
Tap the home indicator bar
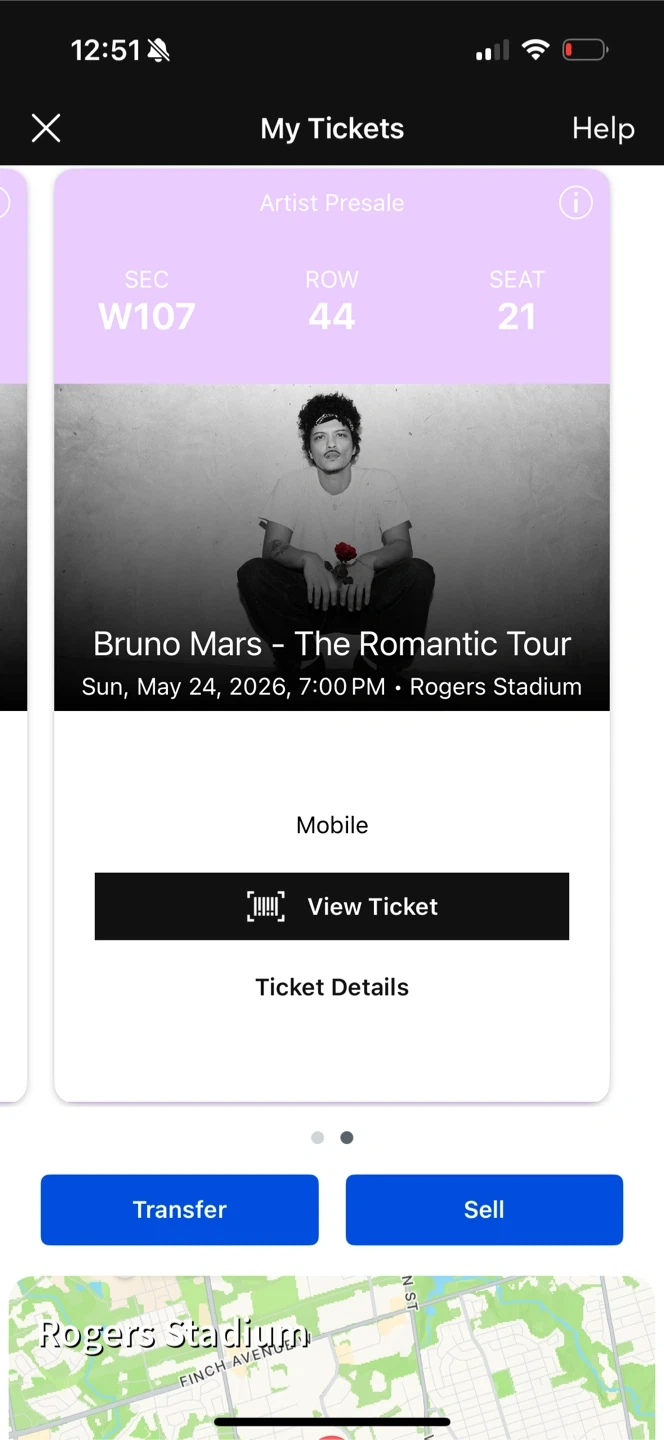pos(332,1421)
